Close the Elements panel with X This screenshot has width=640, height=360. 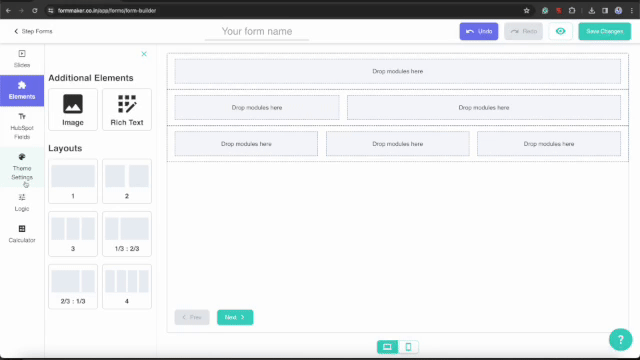[144, 54]
